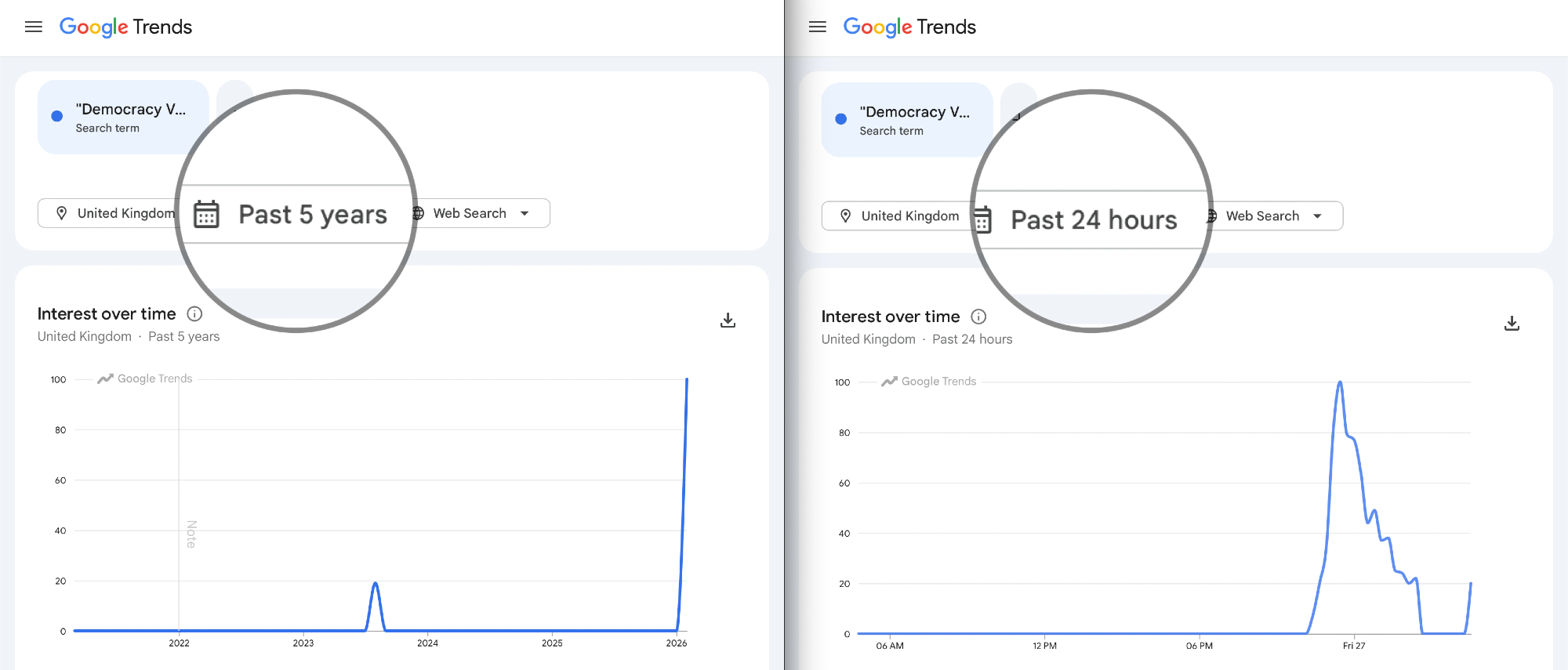Open the Past 24 hours time range picker

pyautogui.click(x=1094, y=220)
